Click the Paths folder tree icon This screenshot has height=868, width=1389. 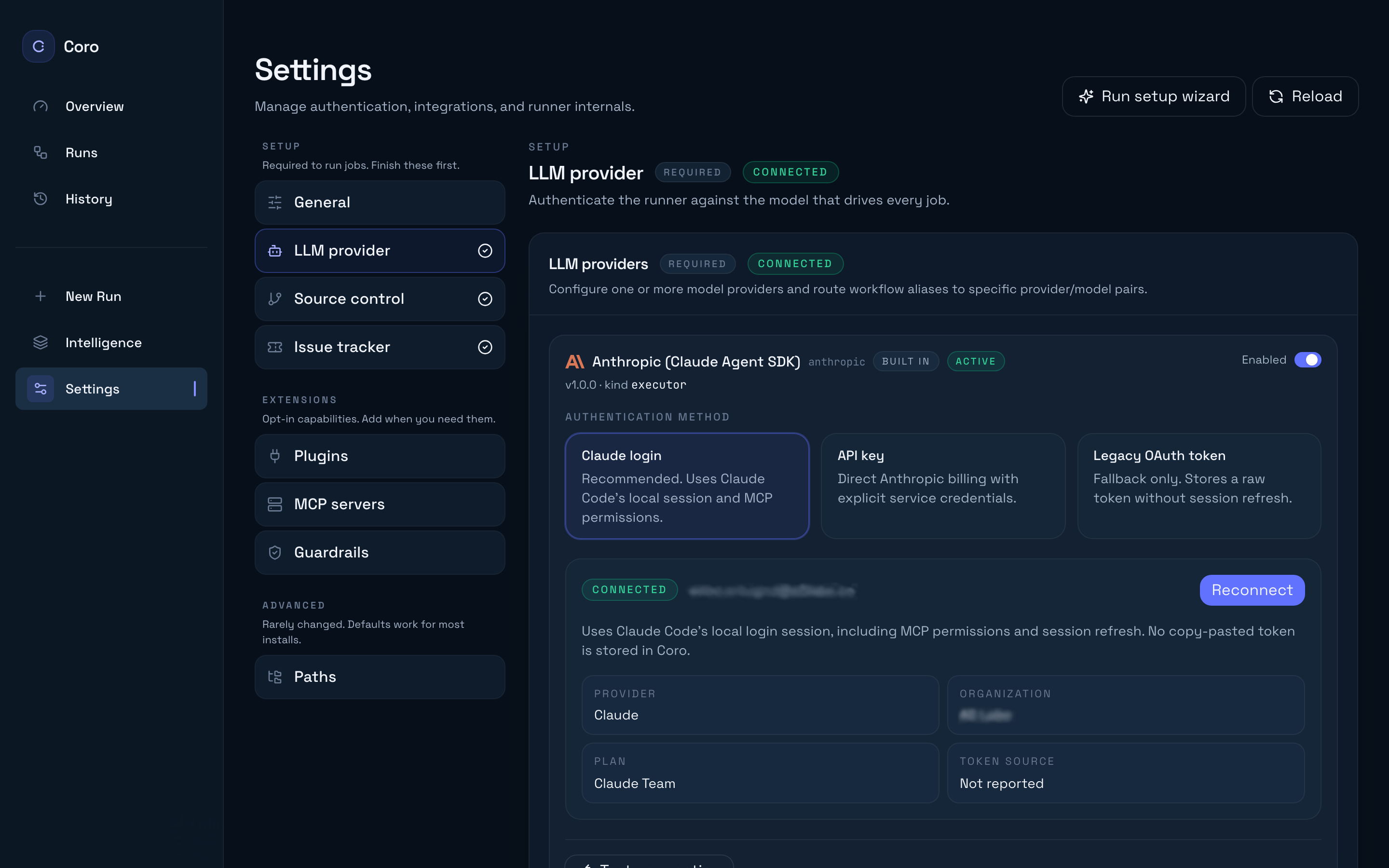275,678
